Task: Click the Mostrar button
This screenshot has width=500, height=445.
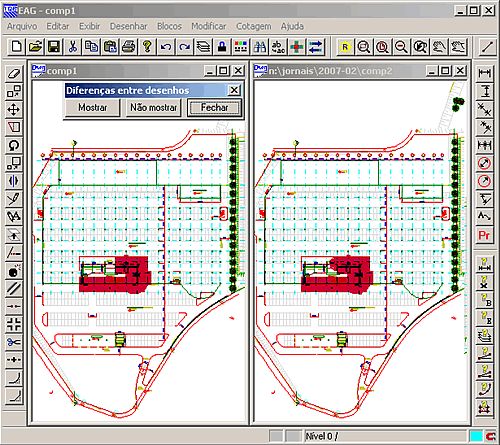Action: pos(93,108)
